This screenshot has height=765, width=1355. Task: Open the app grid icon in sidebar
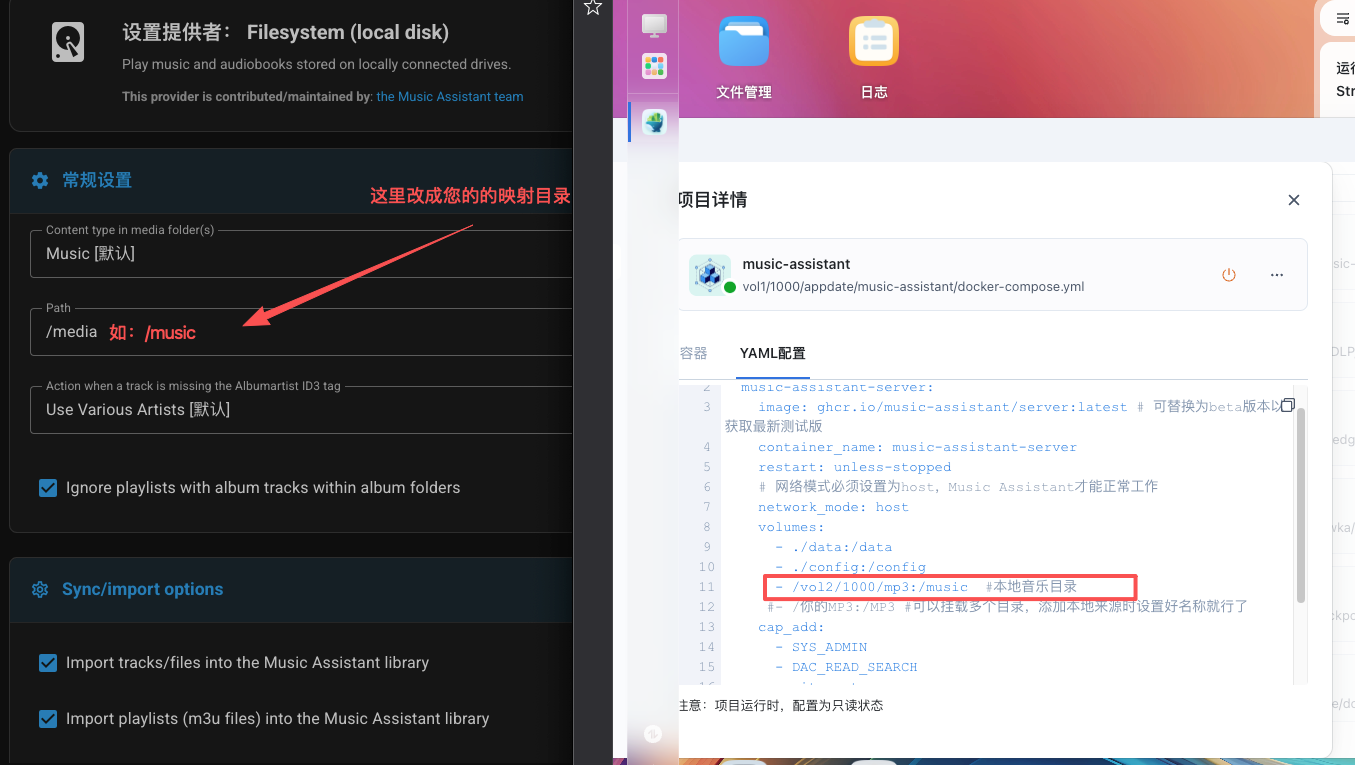[x=652, y=66]
